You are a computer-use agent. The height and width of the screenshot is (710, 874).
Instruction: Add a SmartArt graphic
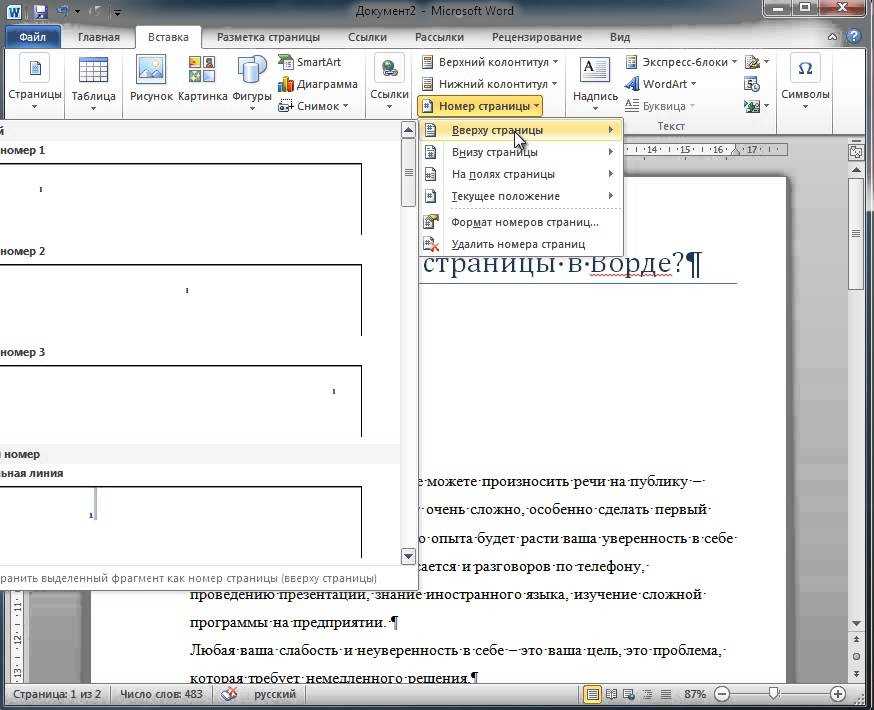coord(309,62)
